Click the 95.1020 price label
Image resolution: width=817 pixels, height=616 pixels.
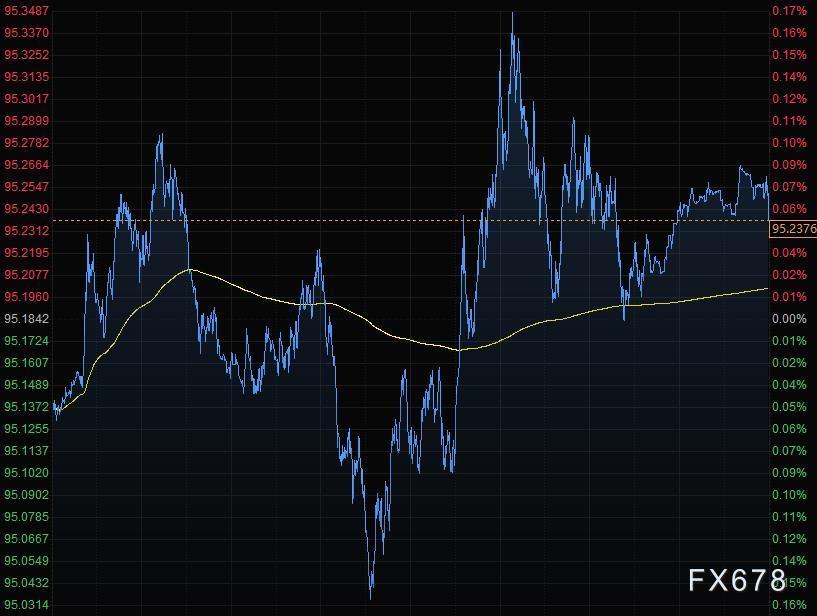click(27, 473)
